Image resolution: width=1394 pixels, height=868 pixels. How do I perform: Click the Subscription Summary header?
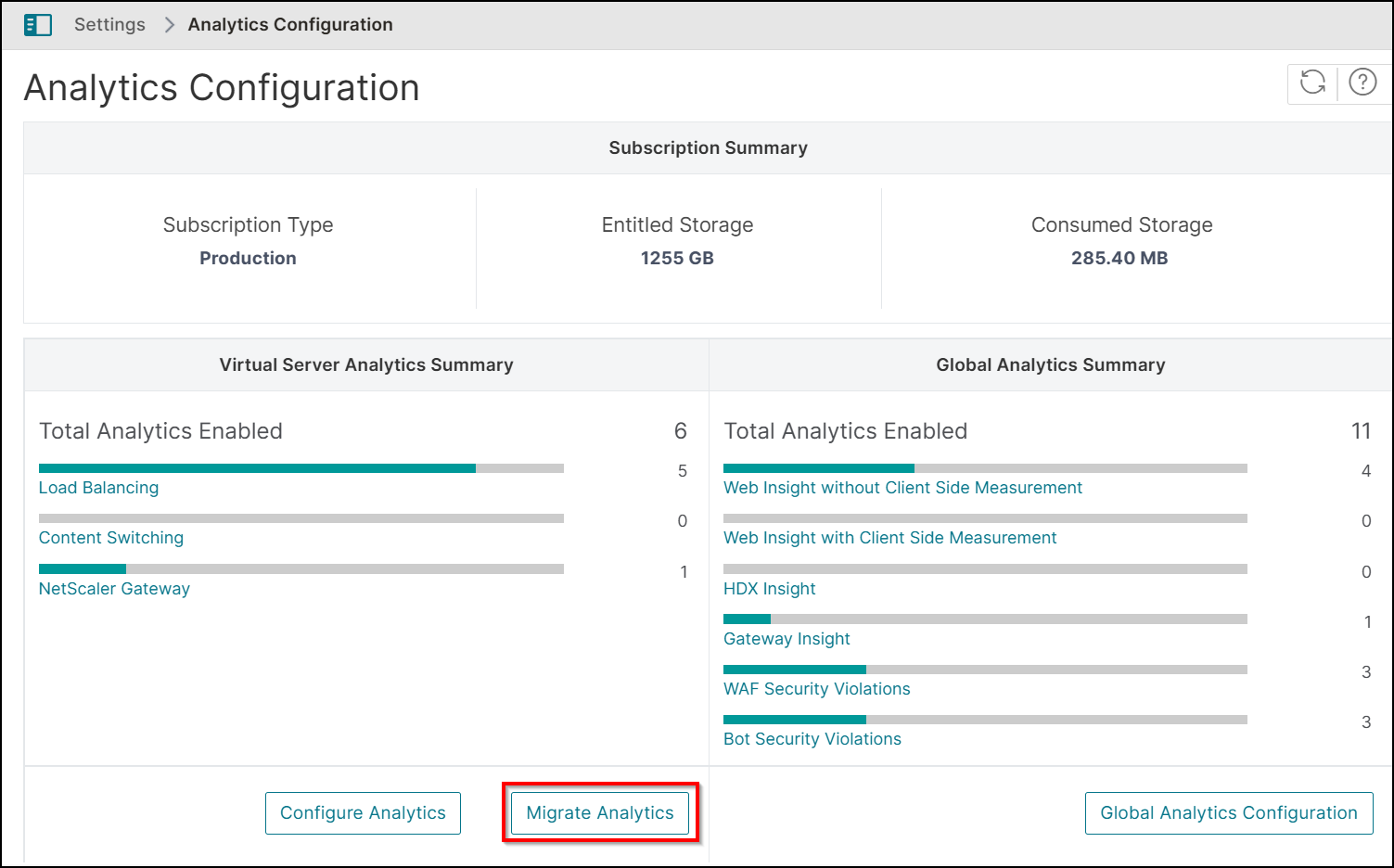(708, 148)
